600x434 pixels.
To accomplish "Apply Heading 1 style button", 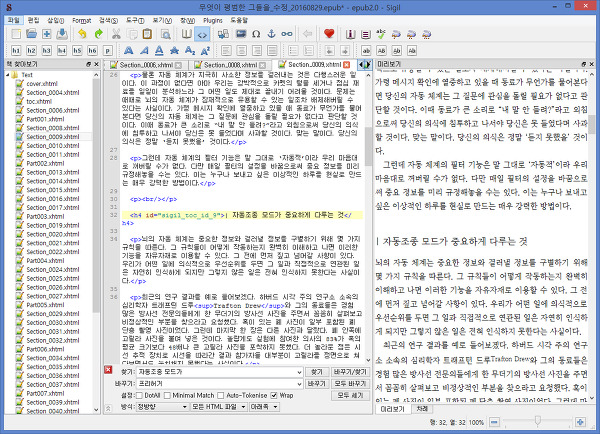I will [x=16, y=51].
